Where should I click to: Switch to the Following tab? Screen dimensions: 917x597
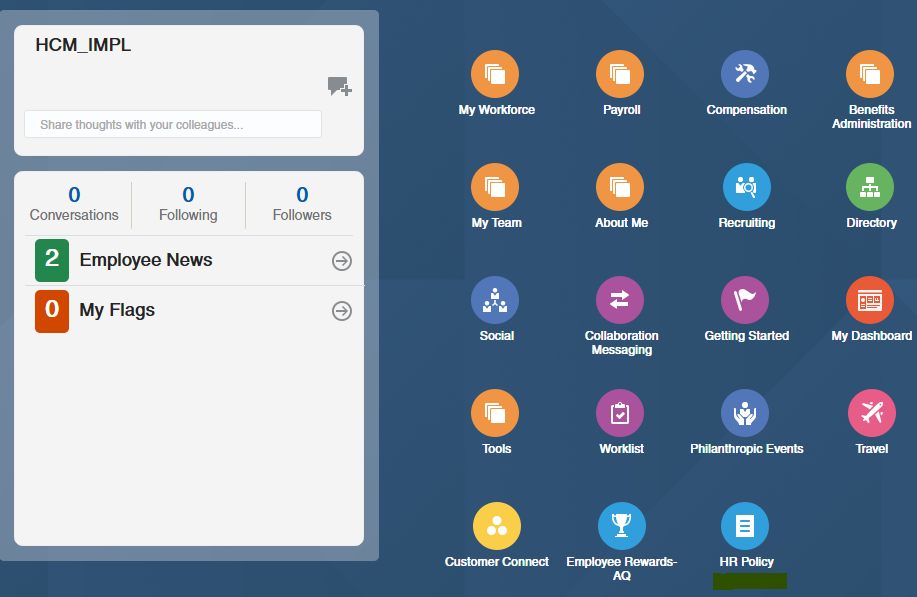[x=187, y=204]
